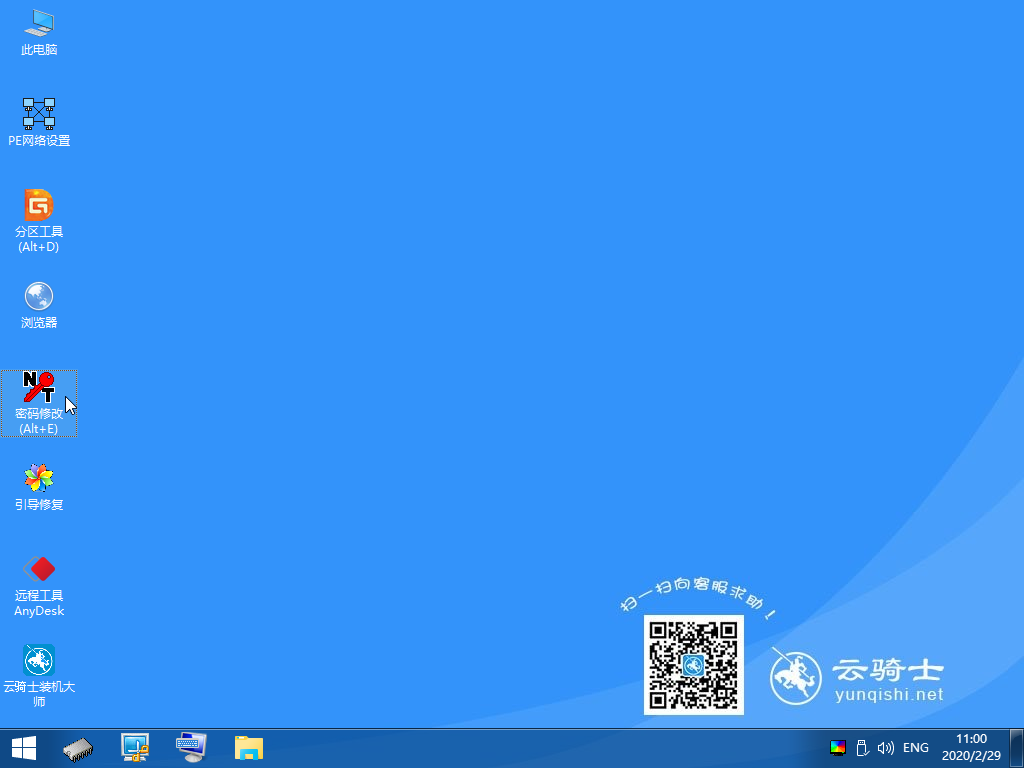Open the 引导修复 boot repair icon
1024x768 pixels.
[39, 487]
